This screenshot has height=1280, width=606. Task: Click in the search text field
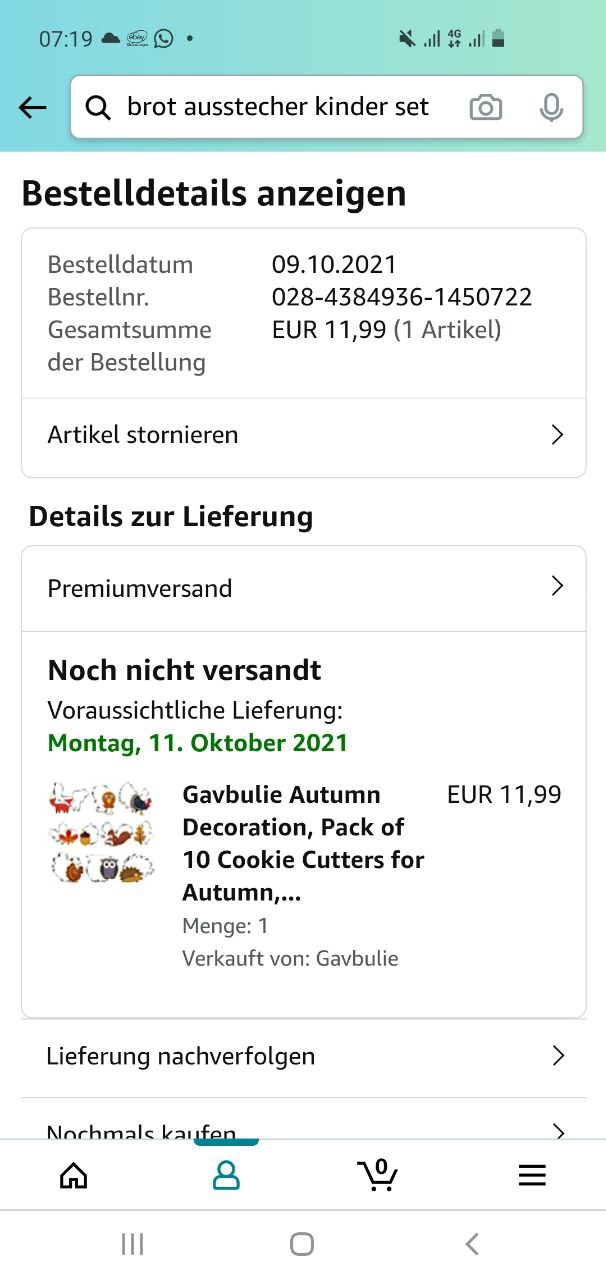click(278, 108)
